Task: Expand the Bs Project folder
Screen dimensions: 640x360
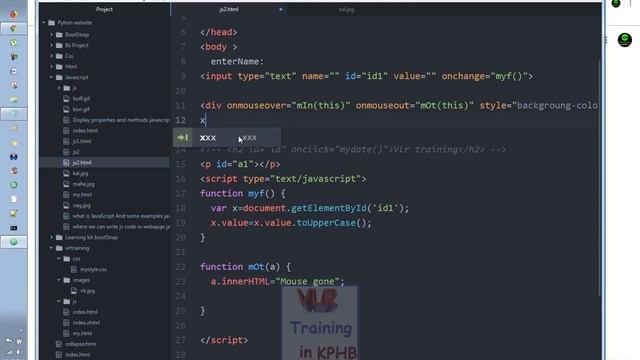Action: tap(51, 45)
